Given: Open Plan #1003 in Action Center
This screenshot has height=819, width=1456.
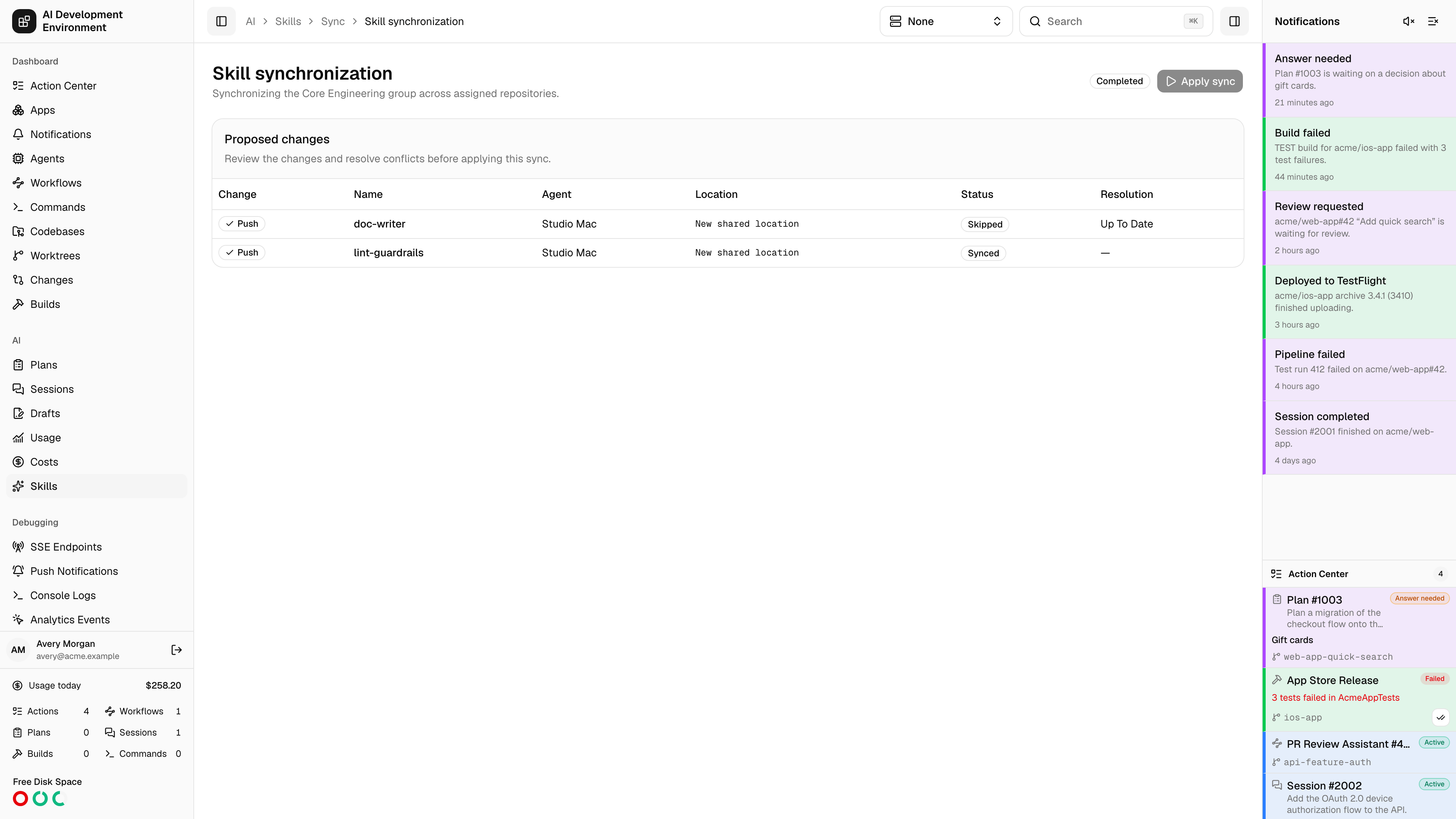Looking at the screenshot, I should 1359,628.
